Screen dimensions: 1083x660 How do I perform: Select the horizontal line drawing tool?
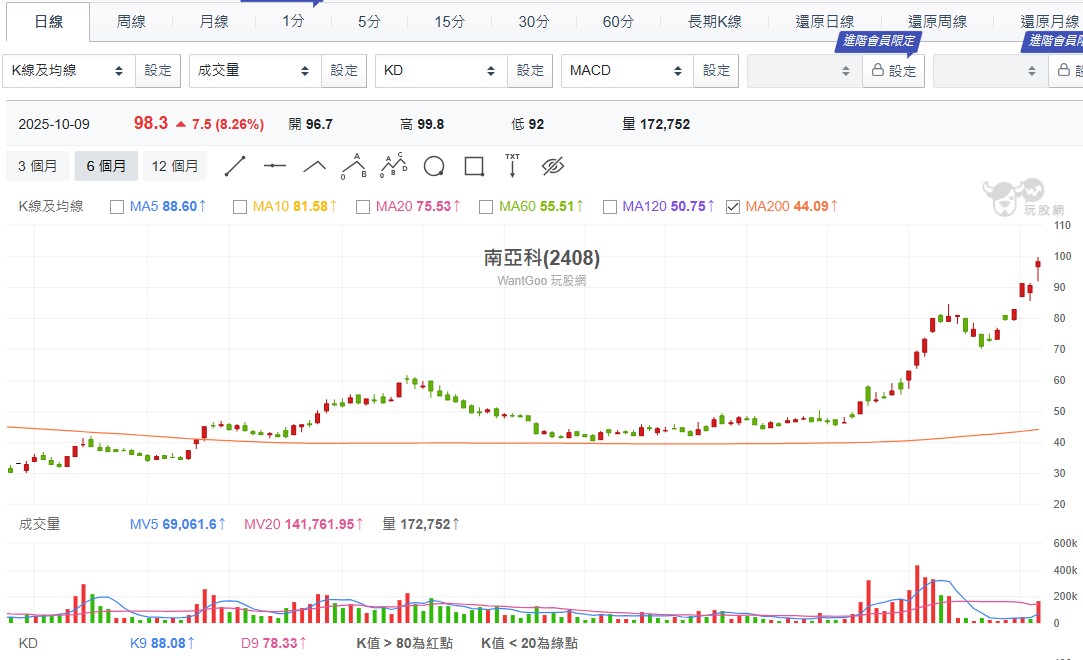point(275,166)
